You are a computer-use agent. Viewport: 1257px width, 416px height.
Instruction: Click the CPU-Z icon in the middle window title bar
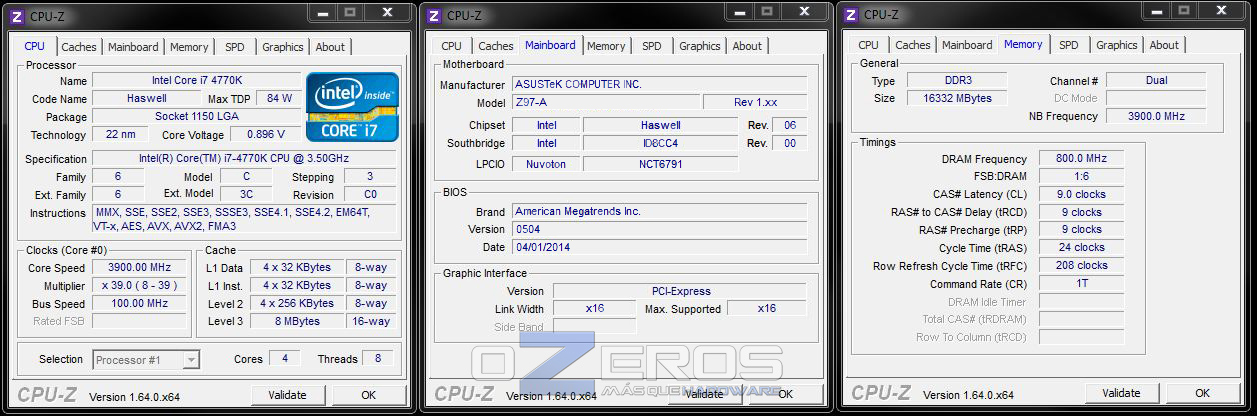(432, 15)
